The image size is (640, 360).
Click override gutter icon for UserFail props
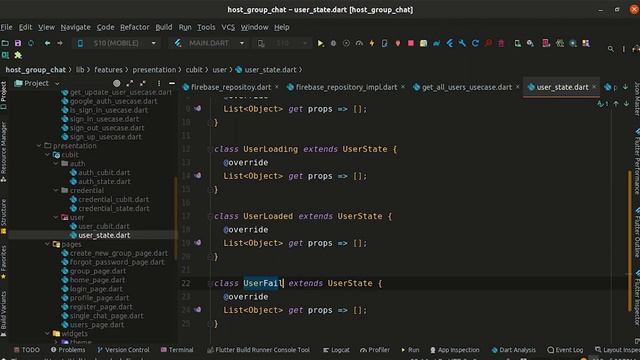(198, 310)
